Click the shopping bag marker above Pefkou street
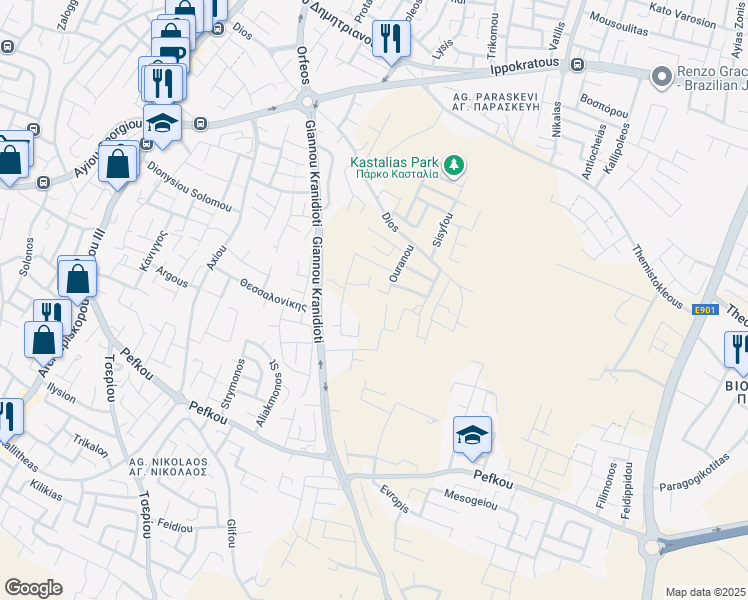 (x=77, y=280)
